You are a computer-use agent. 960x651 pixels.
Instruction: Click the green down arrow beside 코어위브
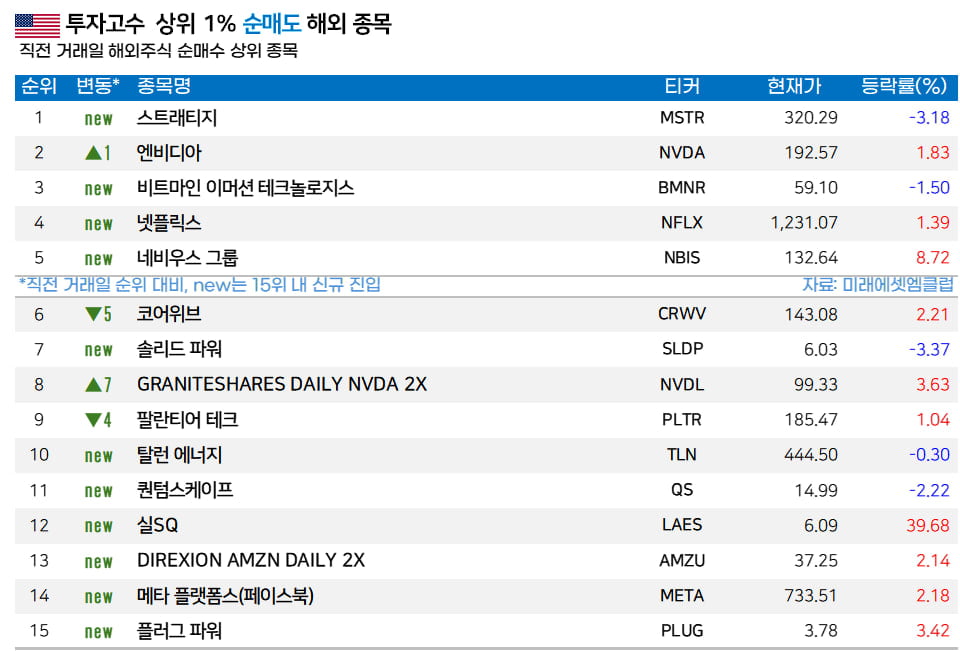point(92,314)
